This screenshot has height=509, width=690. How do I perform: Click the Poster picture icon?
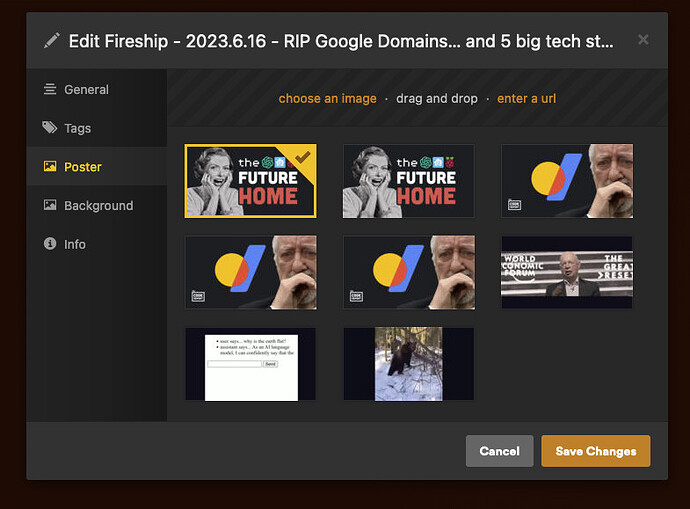point(50,166)
